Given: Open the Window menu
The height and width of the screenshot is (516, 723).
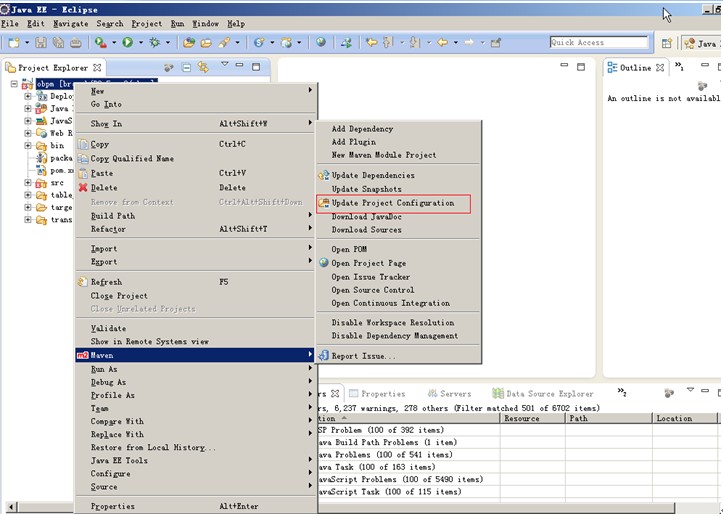Looking at the screenshot, I should click(x=205, y=24).
